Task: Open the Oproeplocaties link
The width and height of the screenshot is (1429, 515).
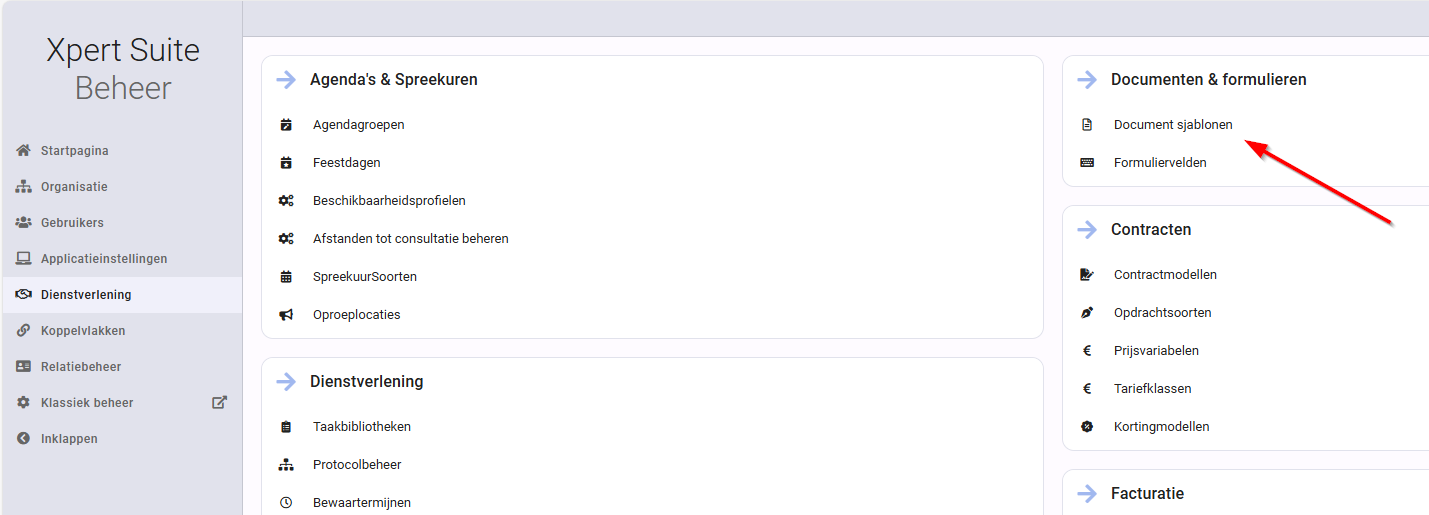Action: pos(356,315)
